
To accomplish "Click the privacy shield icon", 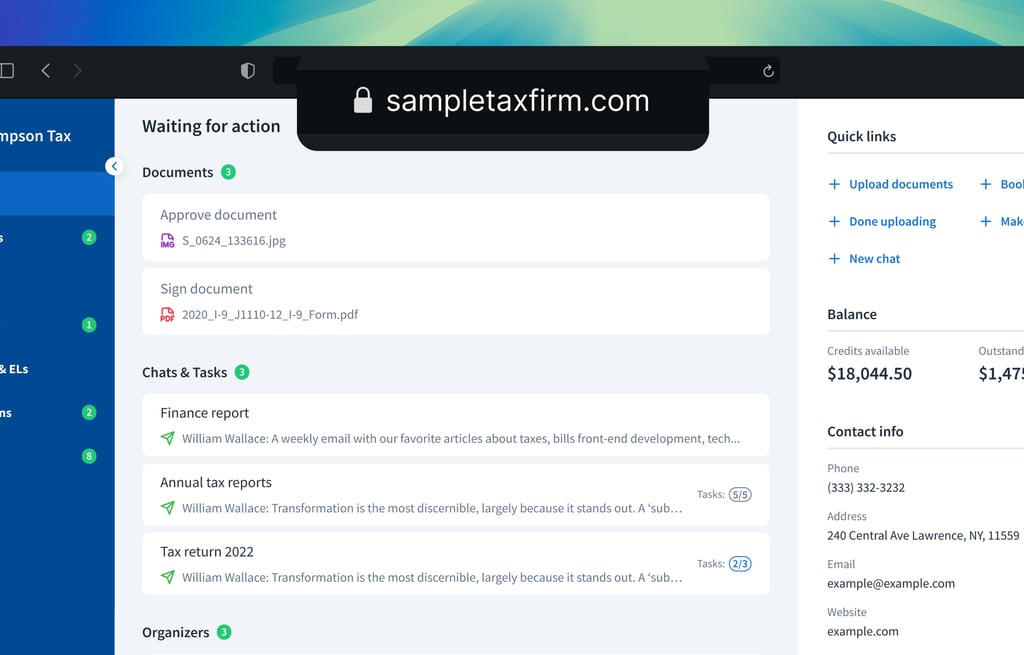I will (x=248, y=71).
